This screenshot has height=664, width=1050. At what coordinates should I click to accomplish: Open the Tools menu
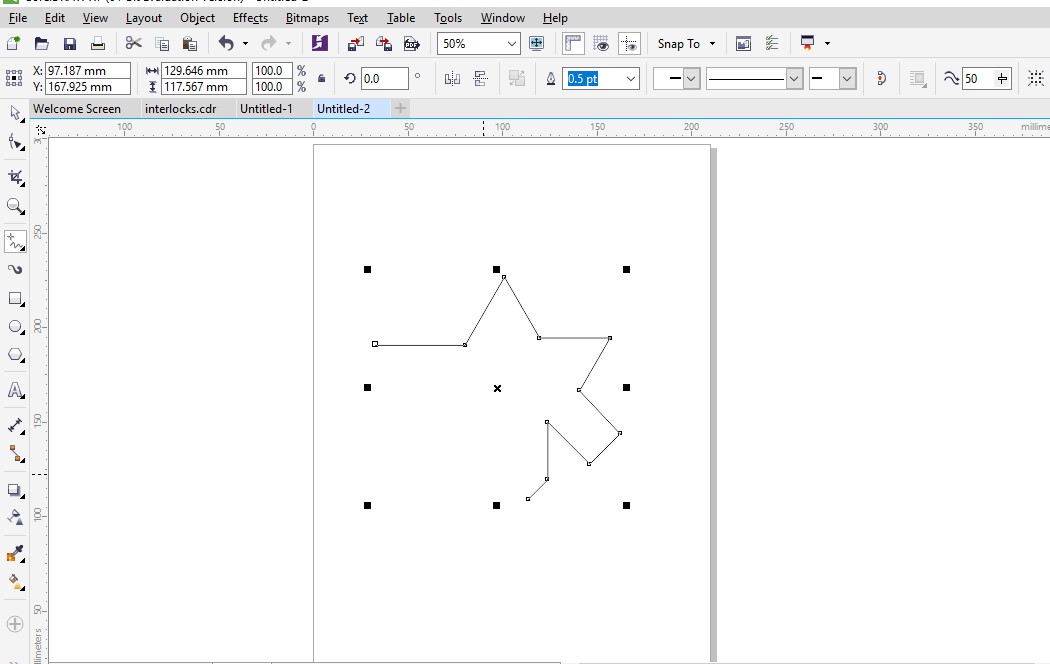pyautogui.click(x=448, y=18)
